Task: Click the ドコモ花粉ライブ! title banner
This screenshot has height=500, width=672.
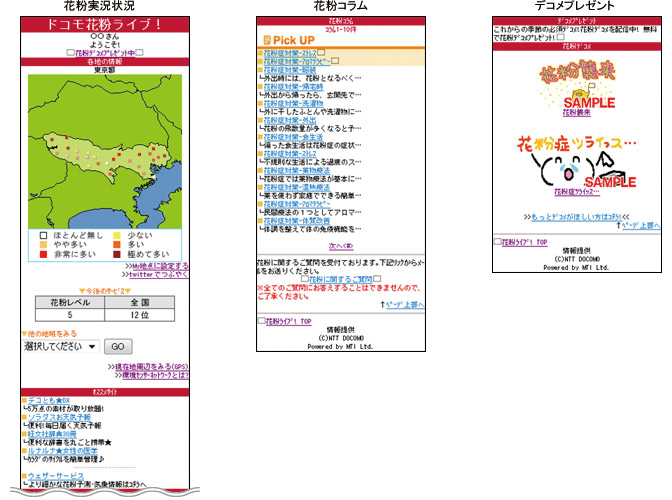Action: point(105,24)
